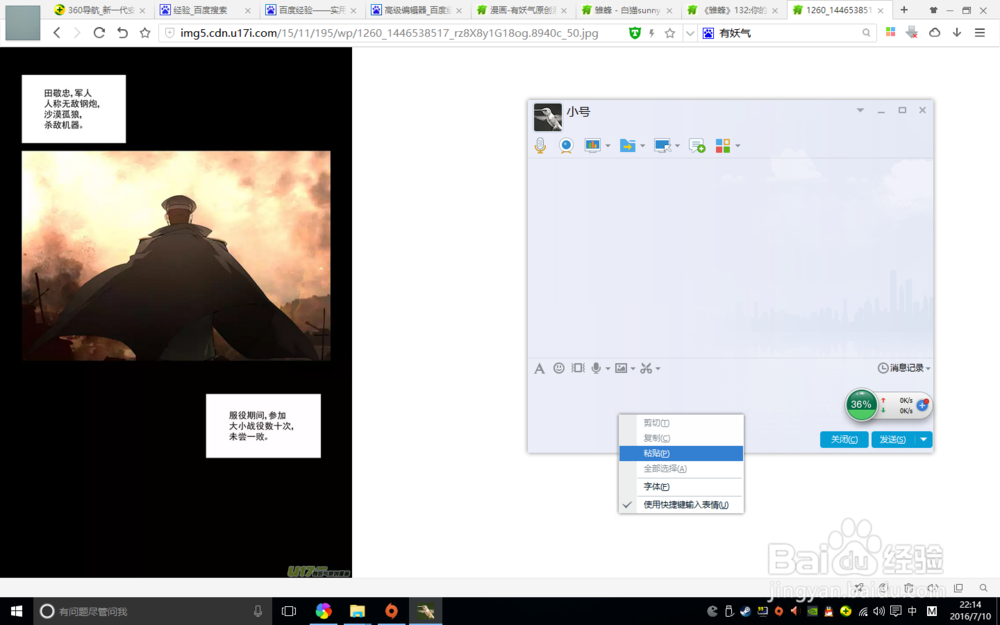Click the remote desktop monitor icon
The width and height of the screenshot is (1000, 625).
coord(663,146)
